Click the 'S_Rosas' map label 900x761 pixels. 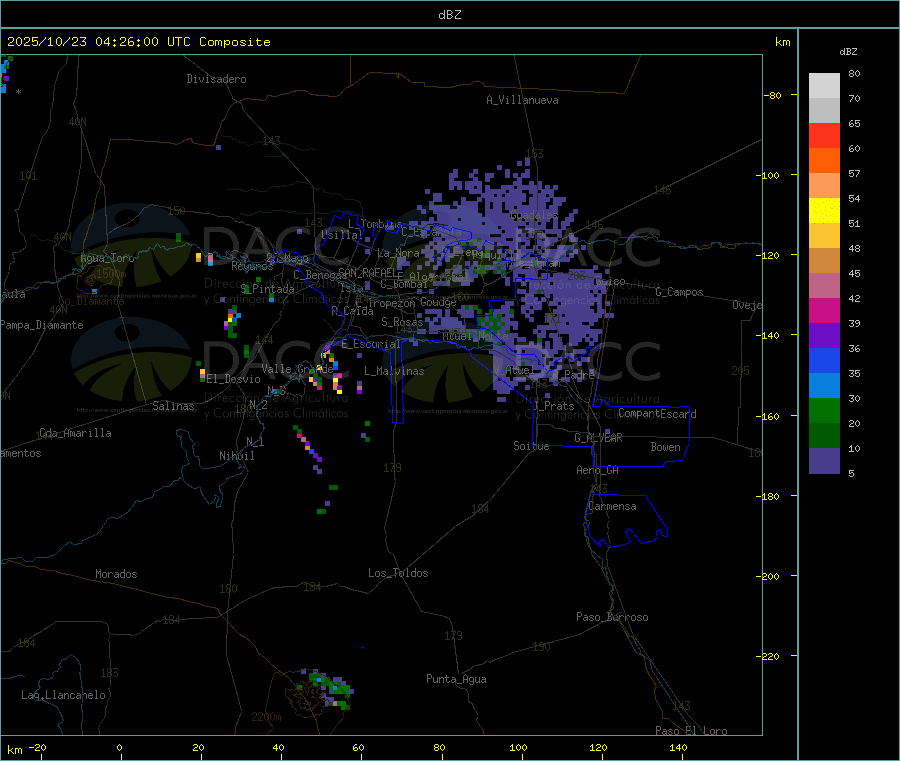tap(402, 322)
